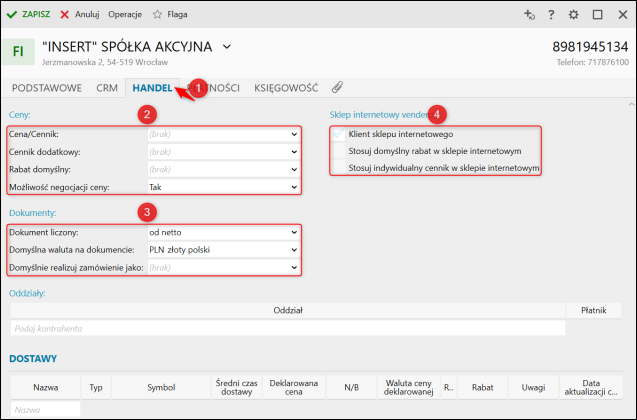Open settings gear icon
The width and height of the screenshot is (637, 420).
tap(573, 15)
